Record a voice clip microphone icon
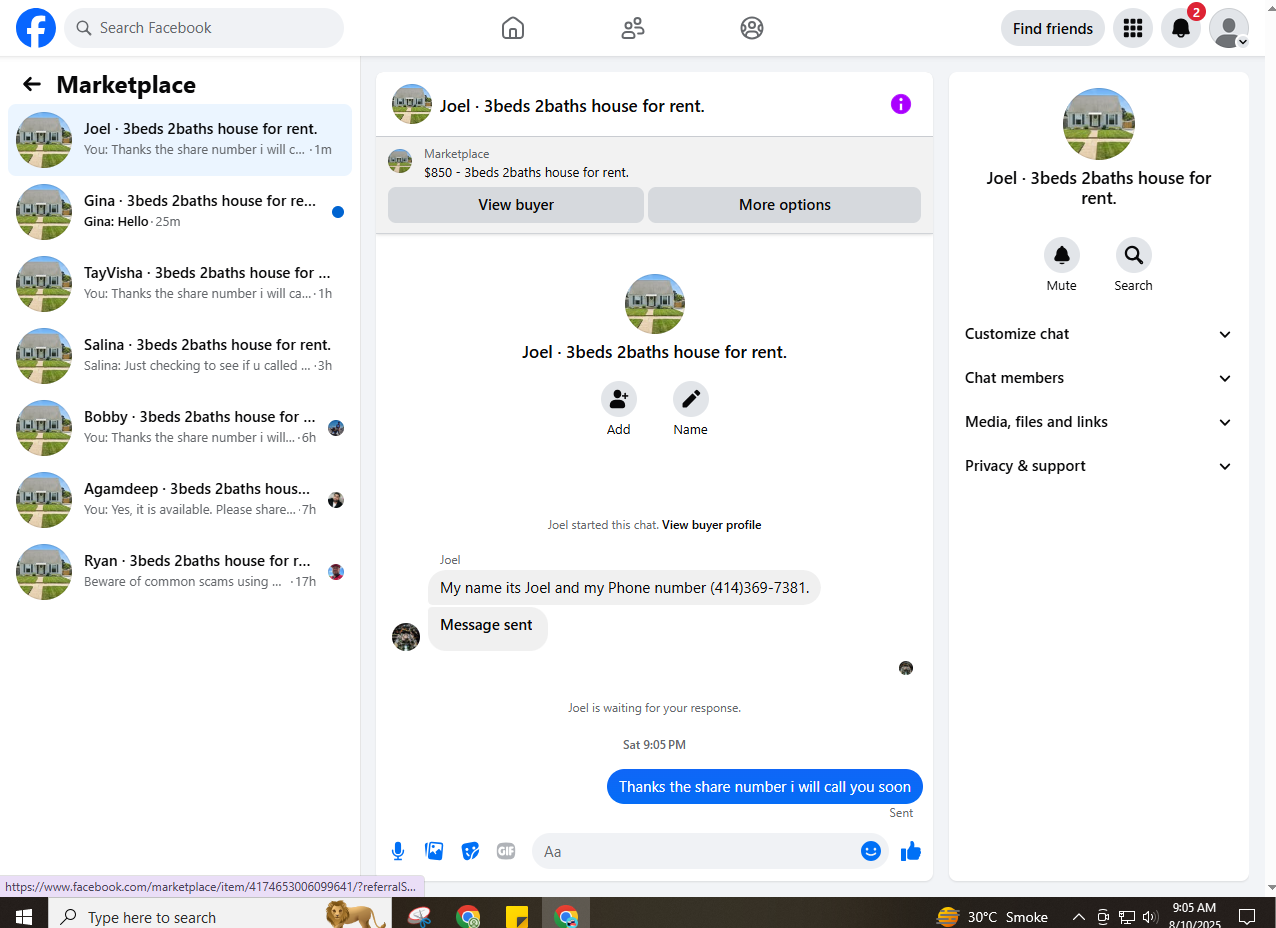 tap(398, 851)
